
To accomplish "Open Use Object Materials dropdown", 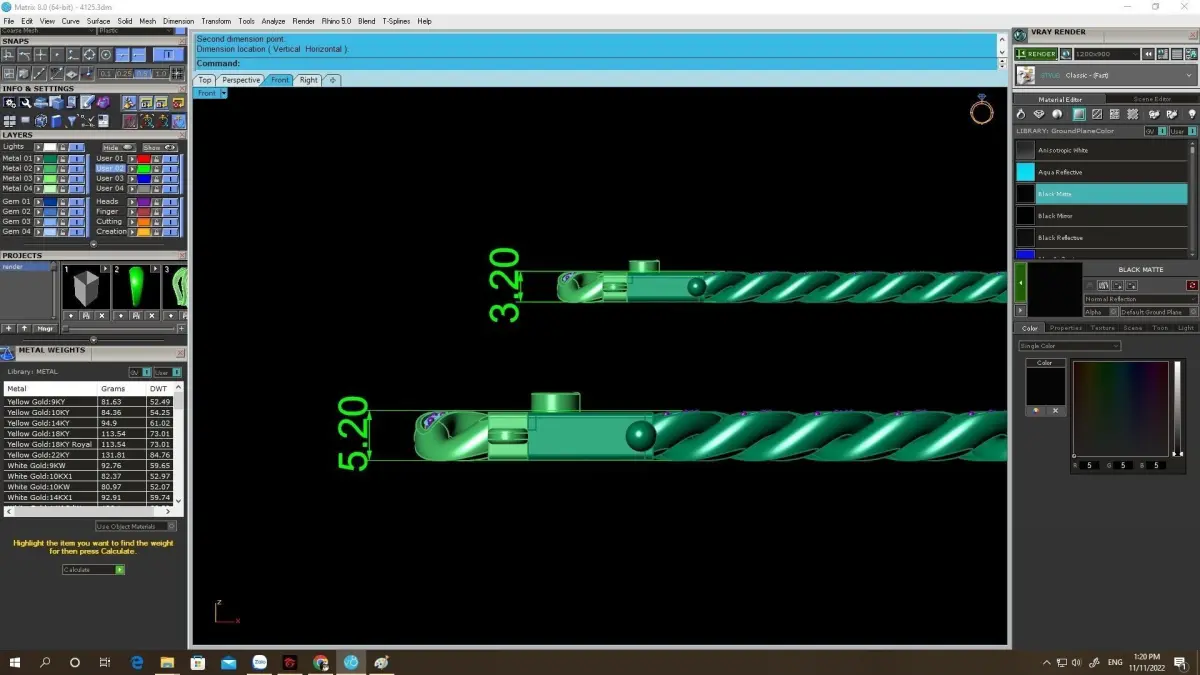I will [x=136, y=526].
